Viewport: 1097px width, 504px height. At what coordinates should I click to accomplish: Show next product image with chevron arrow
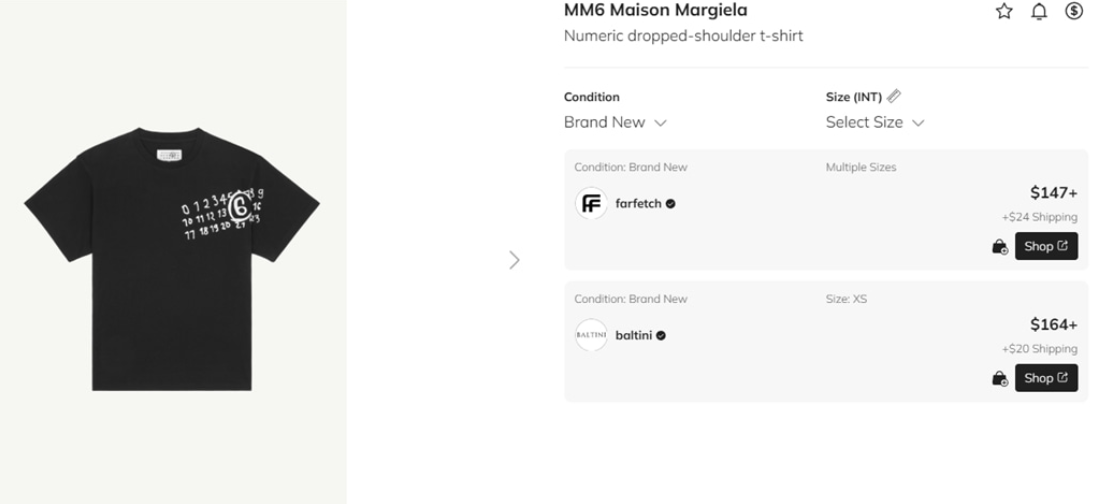coord(514,260)
